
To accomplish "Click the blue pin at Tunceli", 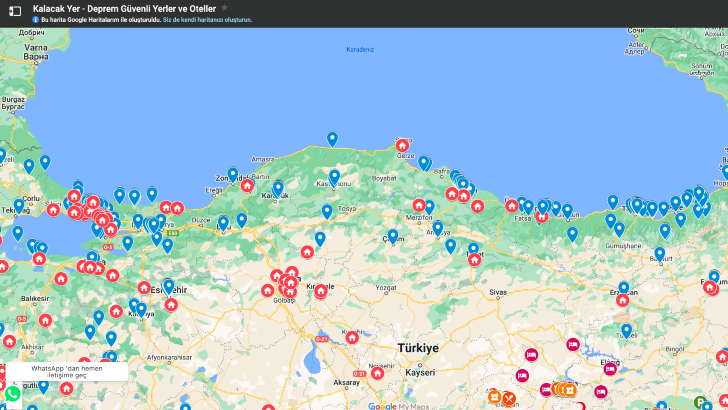I will 626,330.
